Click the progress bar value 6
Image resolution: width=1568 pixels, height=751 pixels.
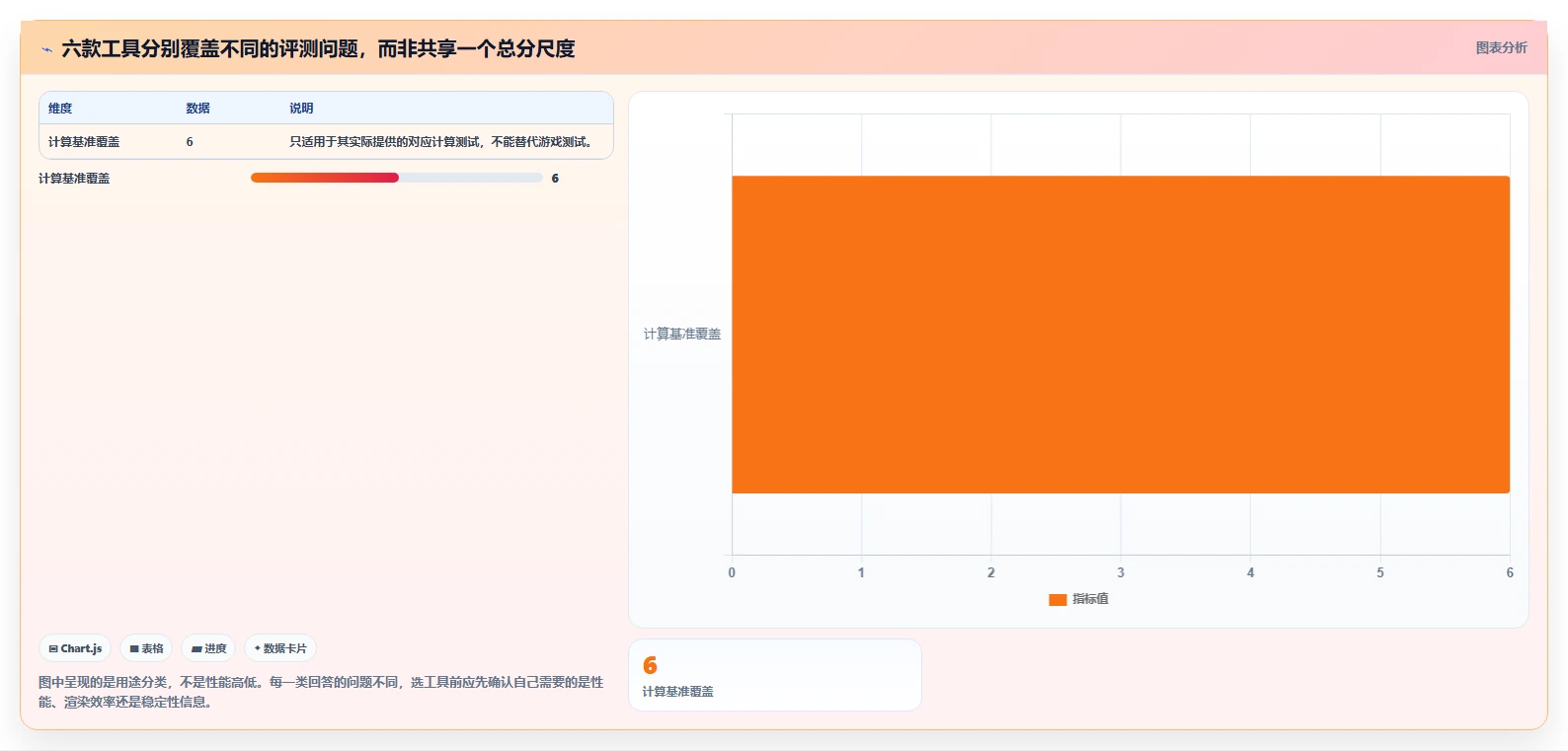pyautogui.click(x=555, y=179)
